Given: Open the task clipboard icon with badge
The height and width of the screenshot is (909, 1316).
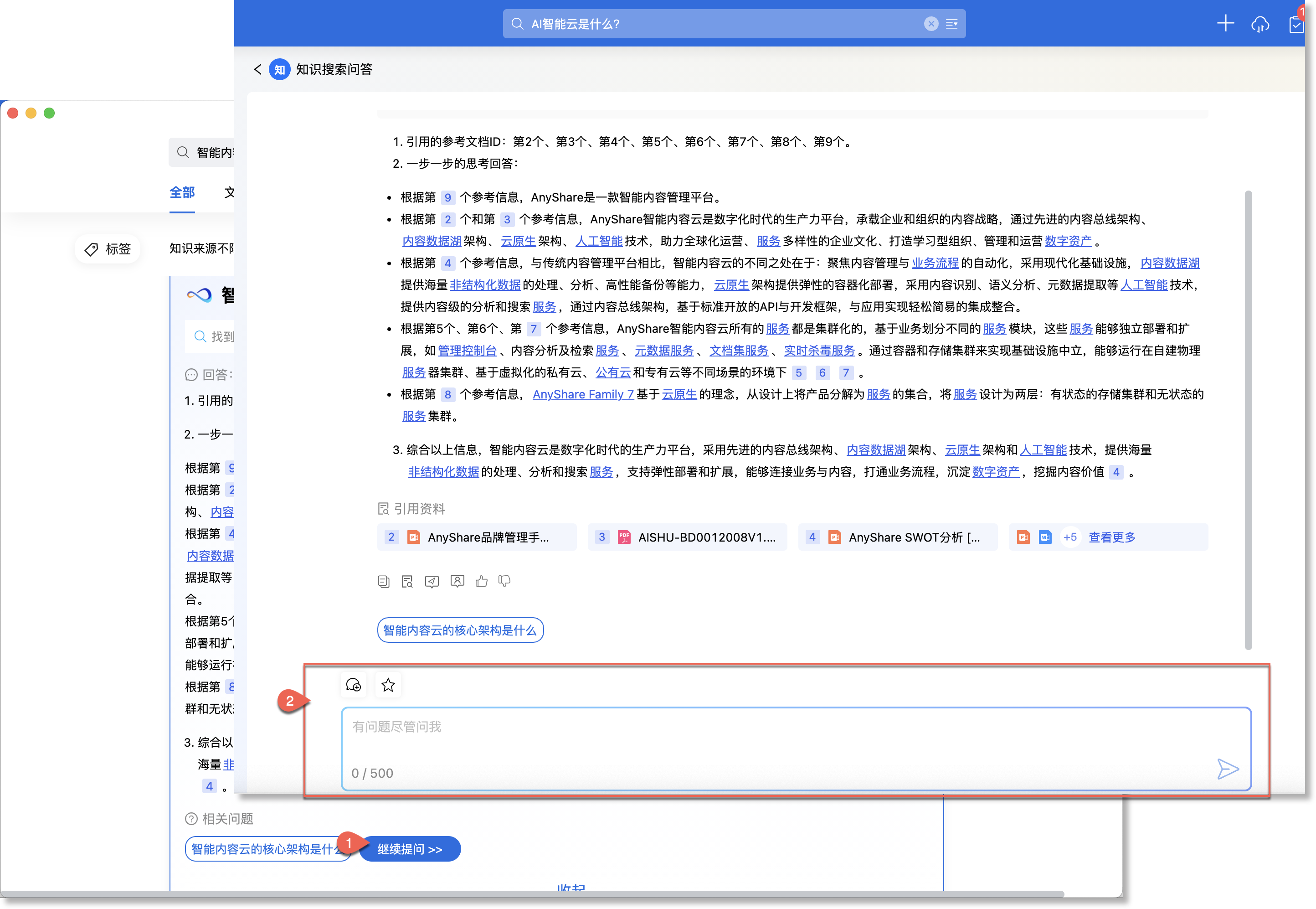Looking at the screenshot, I should [x=1296, y=24].
